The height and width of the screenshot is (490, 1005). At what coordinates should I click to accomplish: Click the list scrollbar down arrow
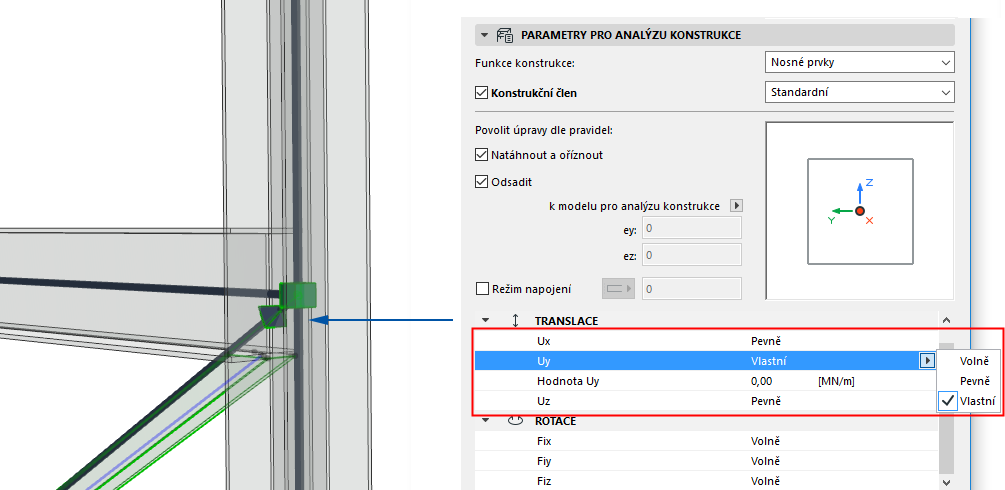point(947,481)
